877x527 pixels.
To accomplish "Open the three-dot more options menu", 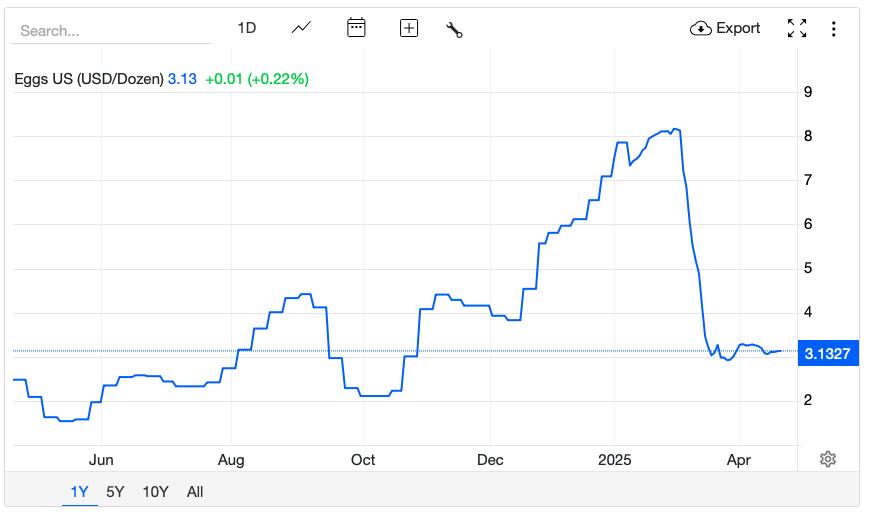I will (x=833, y=29).
